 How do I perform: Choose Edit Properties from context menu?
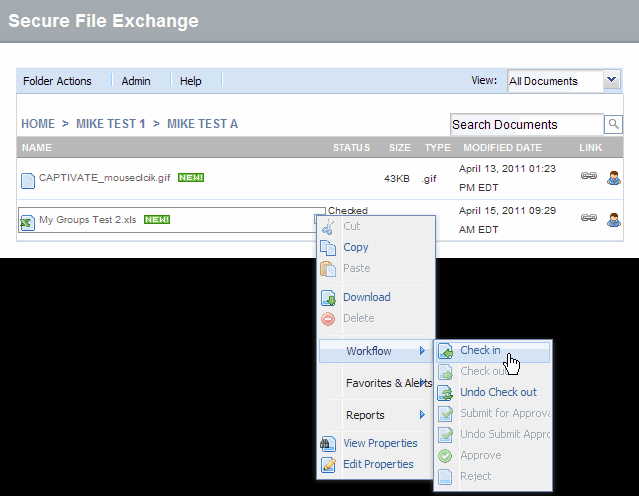[377, 464]
